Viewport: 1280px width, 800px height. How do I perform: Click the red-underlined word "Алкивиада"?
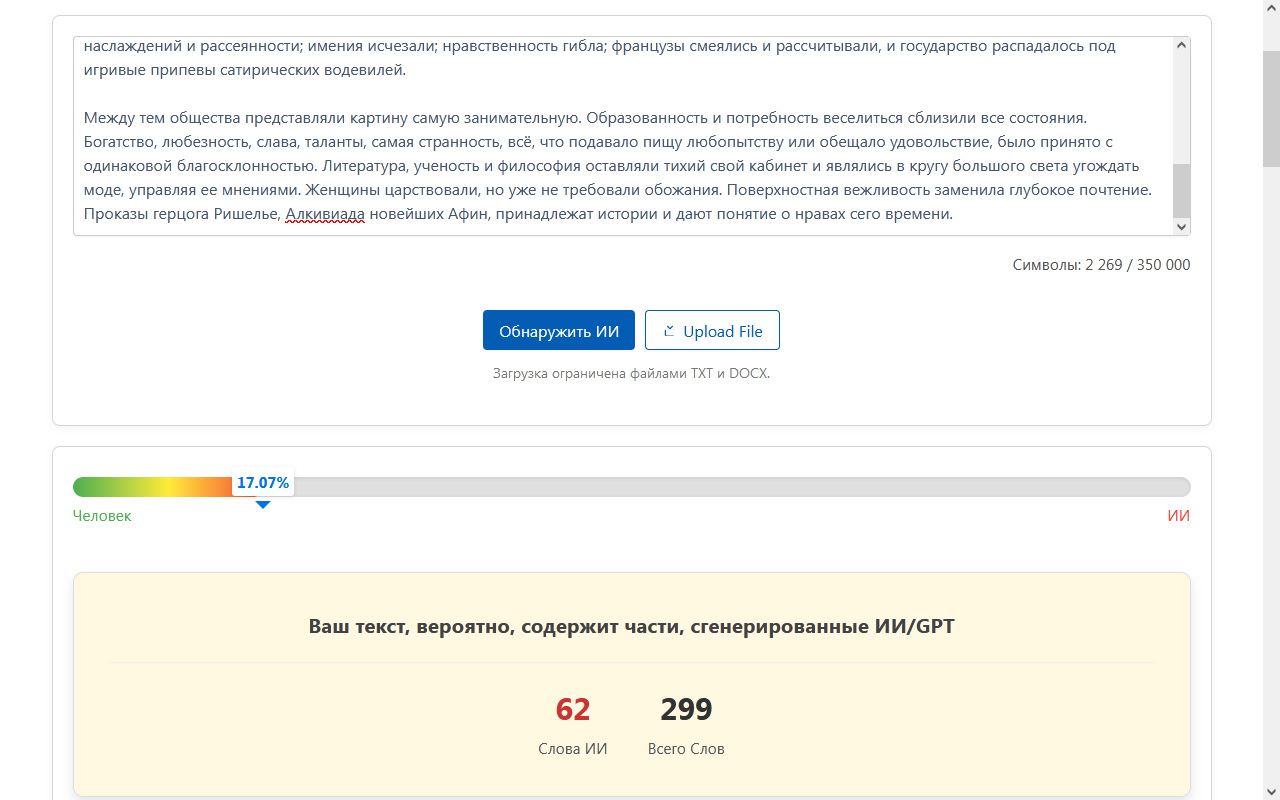(325, 214)
